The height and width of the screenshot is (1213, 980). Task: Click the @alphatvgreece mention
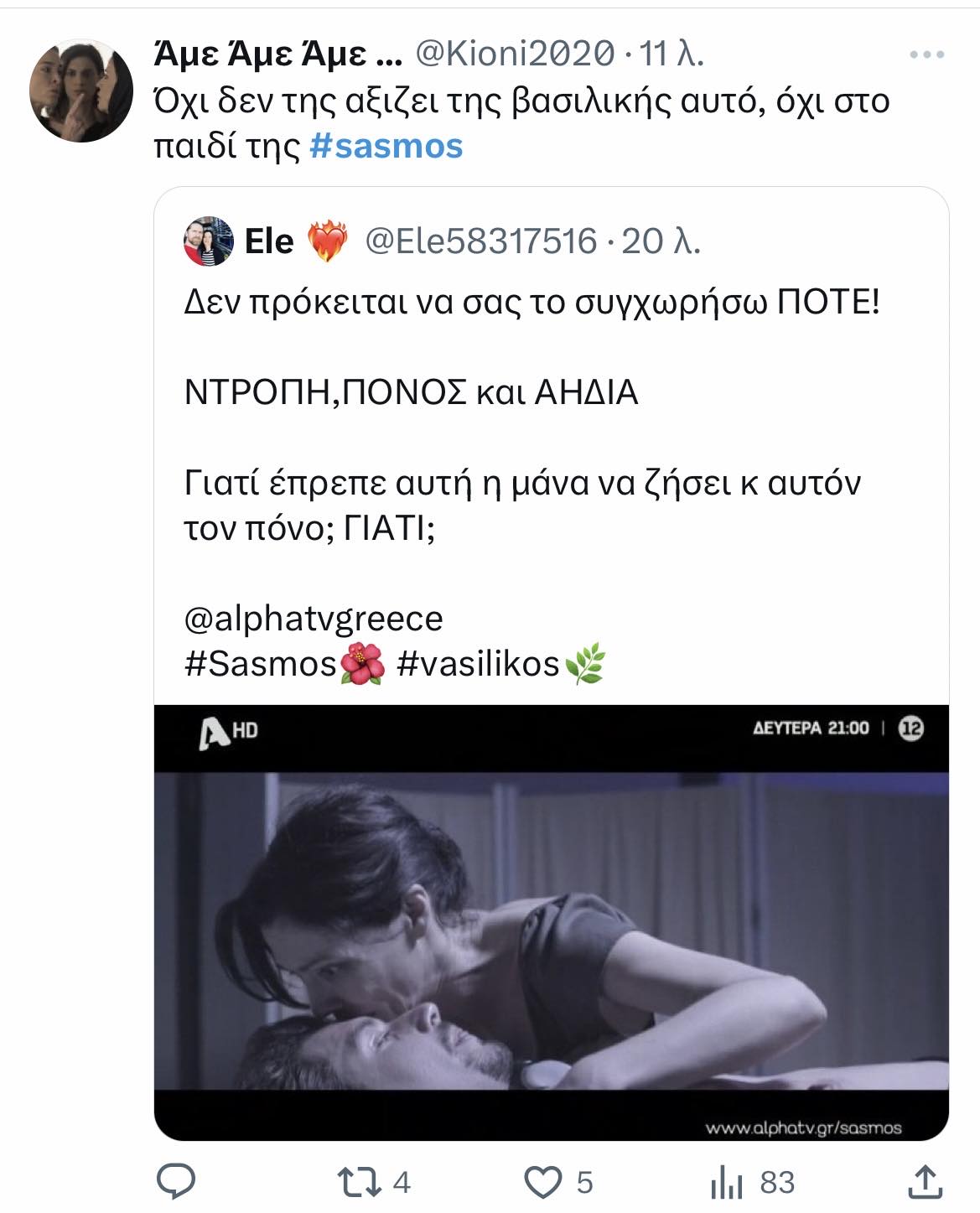[313, 619]
